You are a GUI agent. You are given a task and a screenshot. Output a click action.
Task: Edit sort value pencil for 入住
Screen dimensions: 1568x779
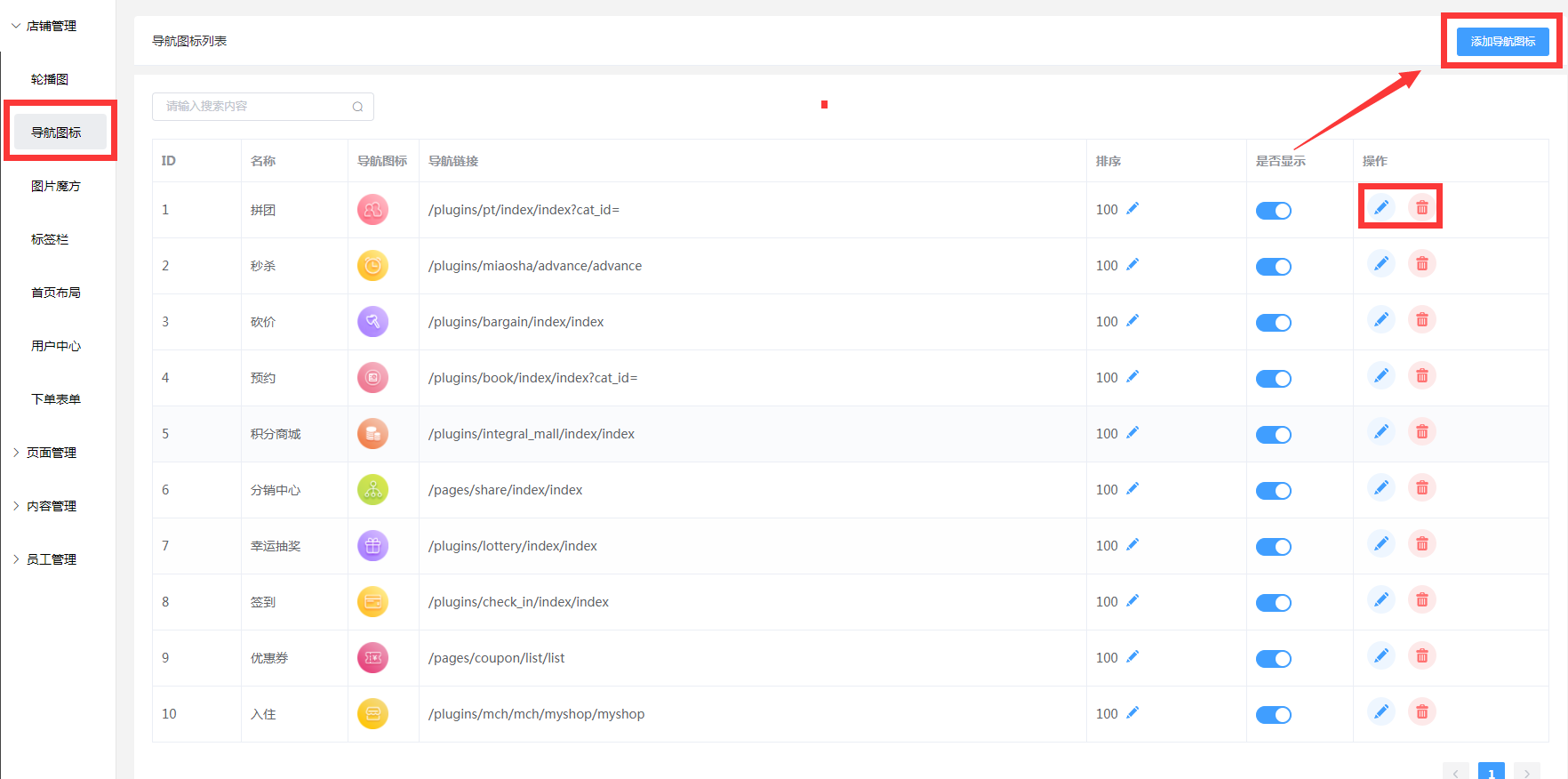click(1132, 712)
